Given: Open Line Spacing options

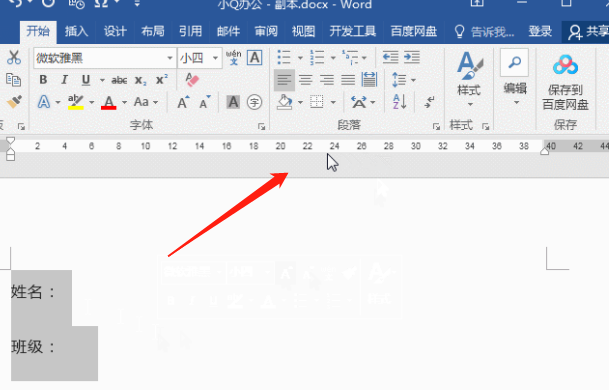Looking at the screenshot, I should (403, 80).
